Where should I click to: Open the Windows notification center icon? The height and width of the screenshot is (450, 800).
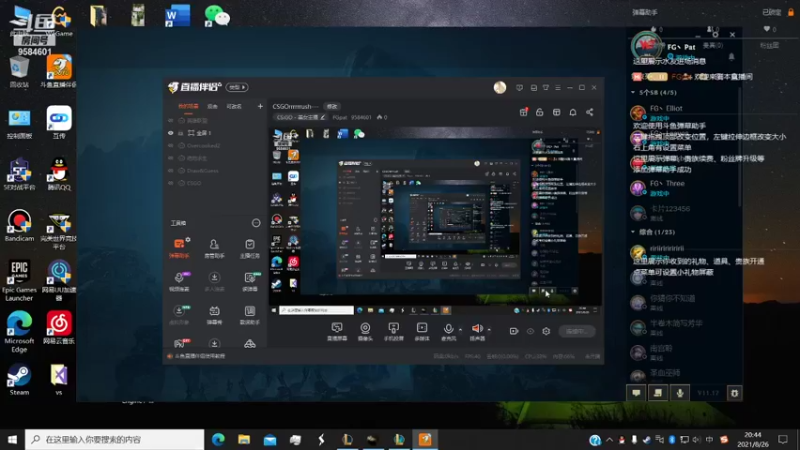click(x=783, y=439)
